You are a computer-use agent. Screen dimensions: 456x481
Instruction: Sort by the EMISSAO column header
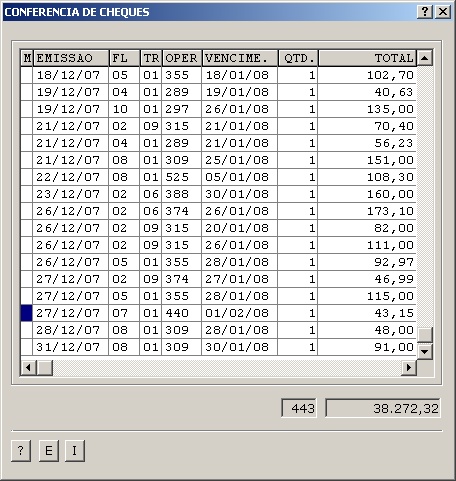(71, 58)
